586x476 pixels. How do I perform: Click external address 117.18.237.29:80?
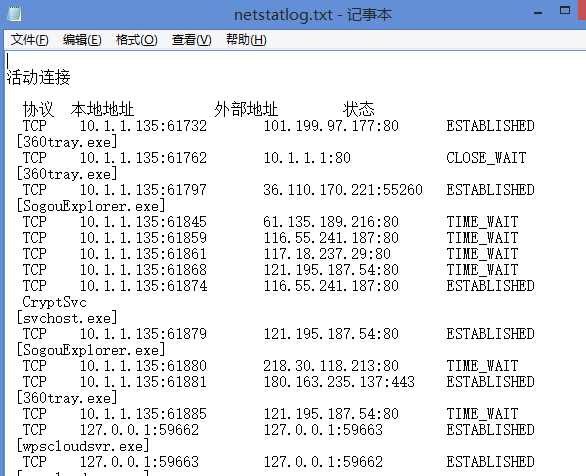tap(327, 254)
